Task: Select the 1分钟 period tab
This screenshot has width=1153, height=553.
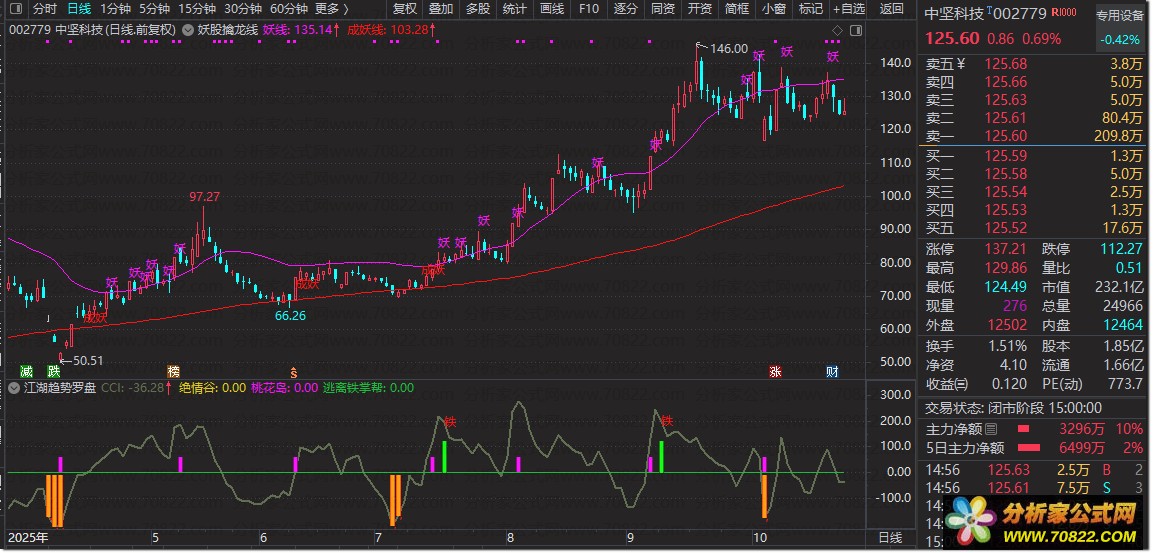Action: coord(115,10)
